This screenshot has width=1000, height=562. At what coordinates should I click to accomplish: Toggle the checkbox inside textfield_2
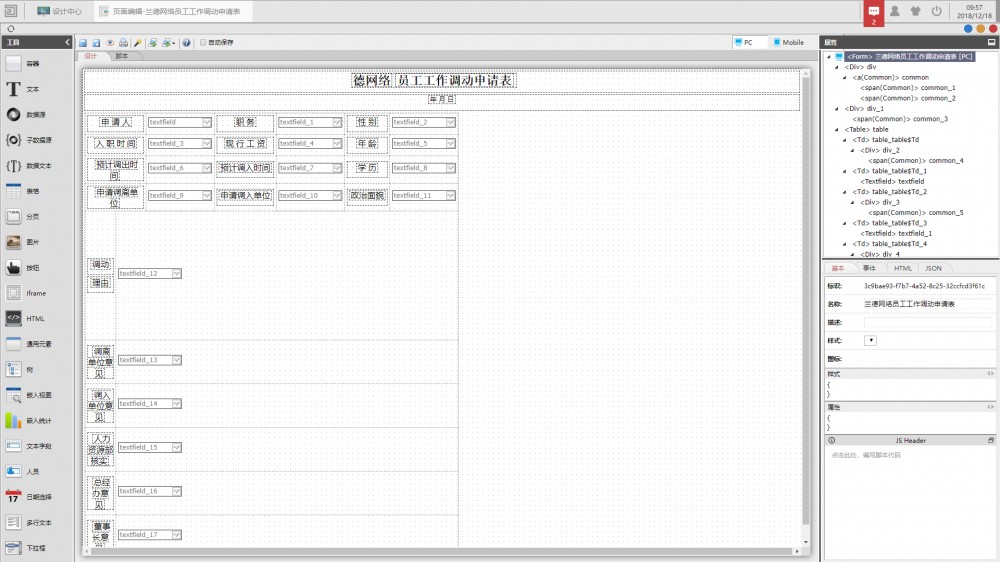click(x=450, y=122)
